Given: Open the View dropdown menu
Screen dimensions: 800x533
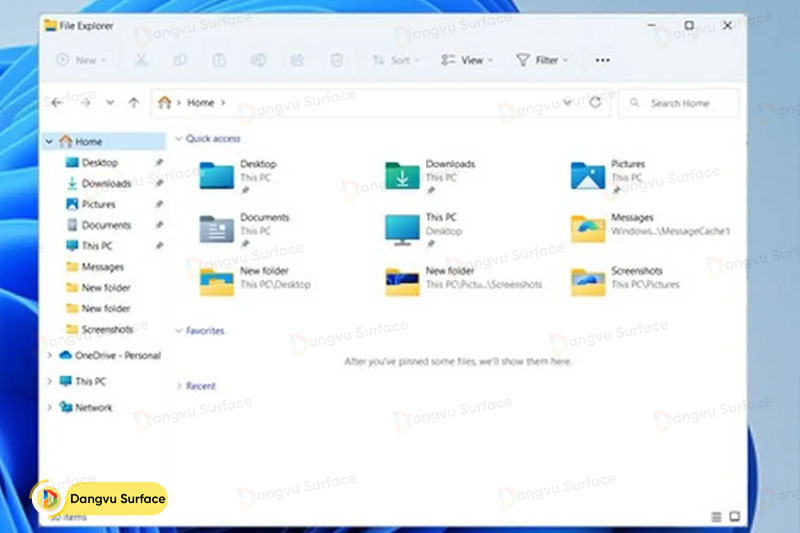Looking at the screenshot, I should 467,60.
